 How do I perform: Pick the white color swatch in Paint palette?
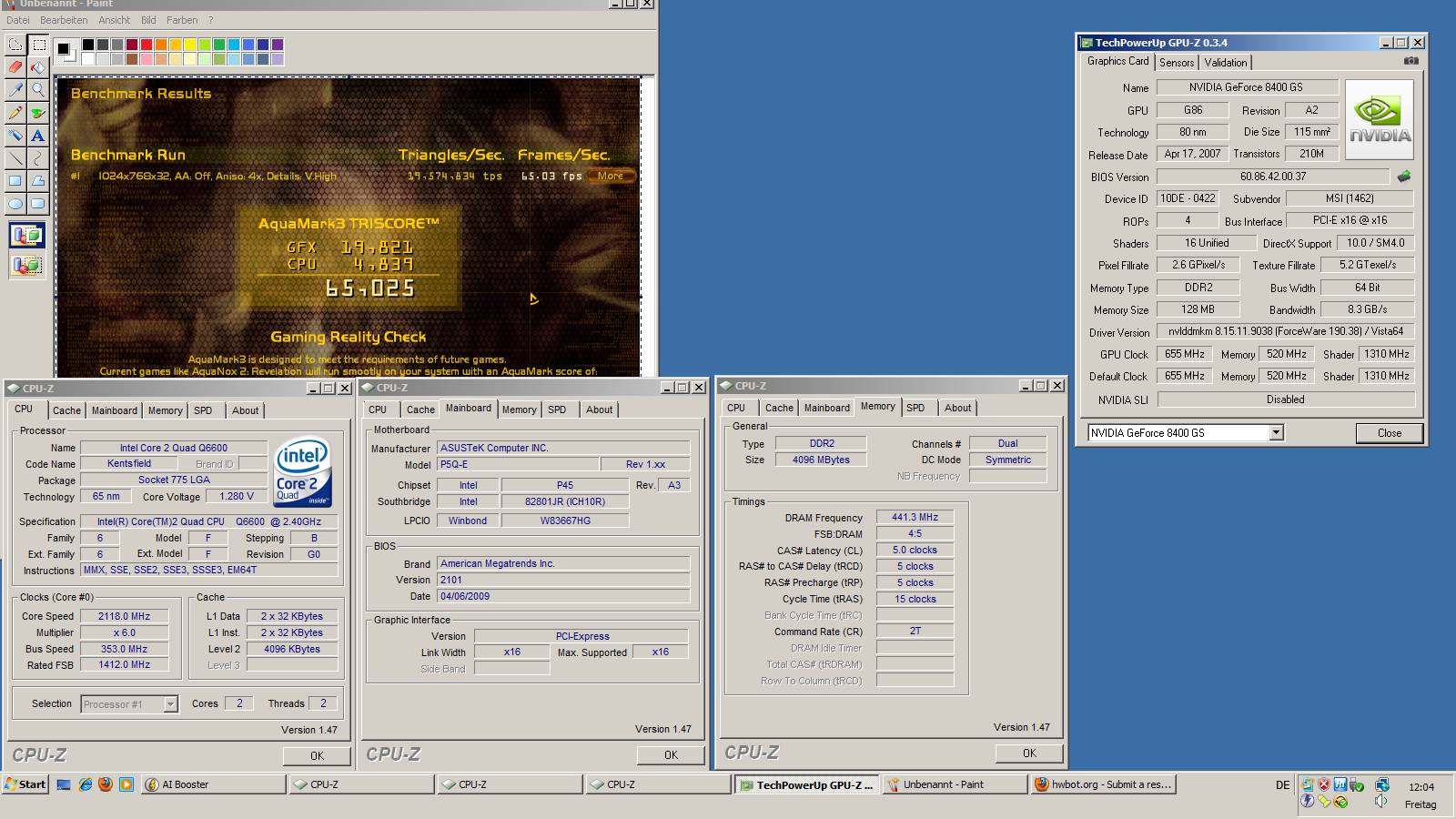(x=88, y=59)
